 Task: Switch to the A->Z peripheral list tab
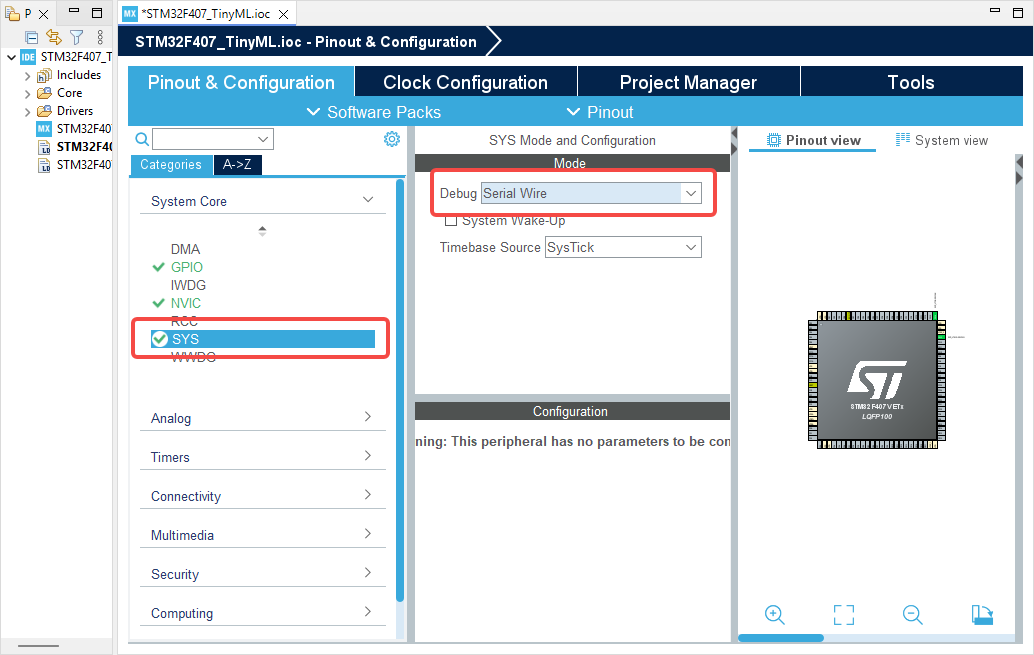[x=237, y=165]
